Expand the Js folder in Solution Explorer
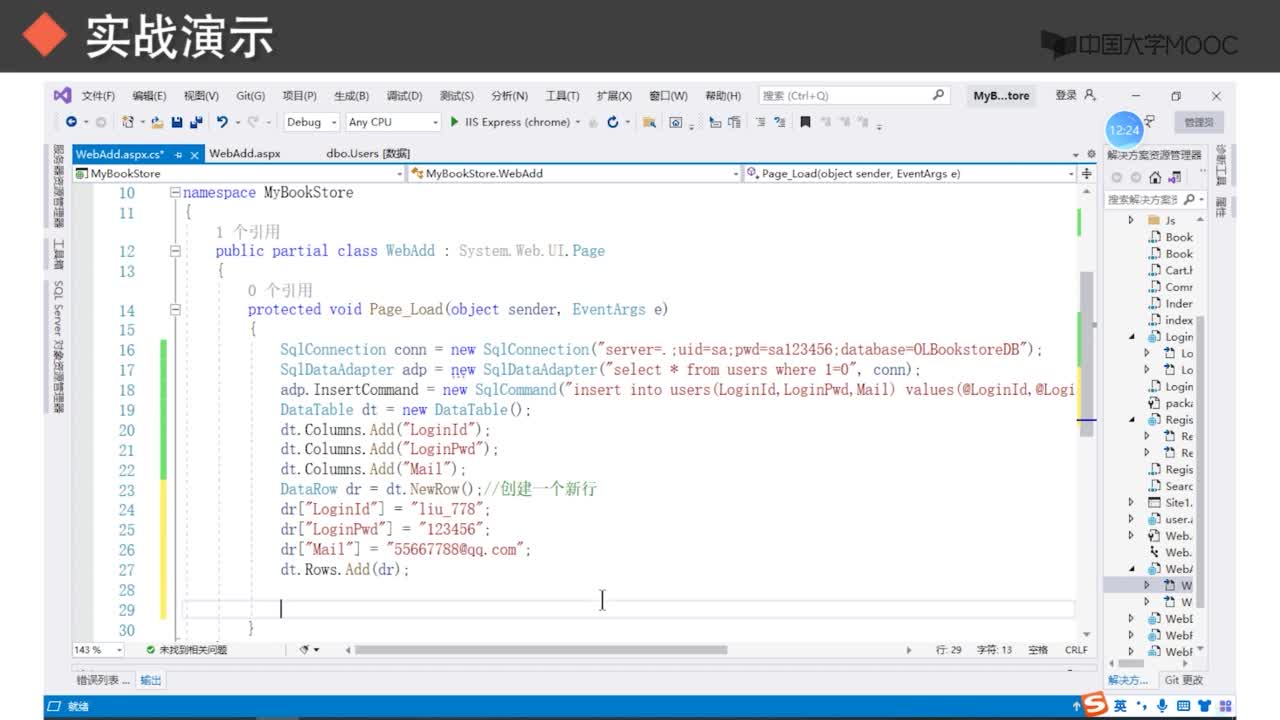1280x720 pixels. point(1131,220)
